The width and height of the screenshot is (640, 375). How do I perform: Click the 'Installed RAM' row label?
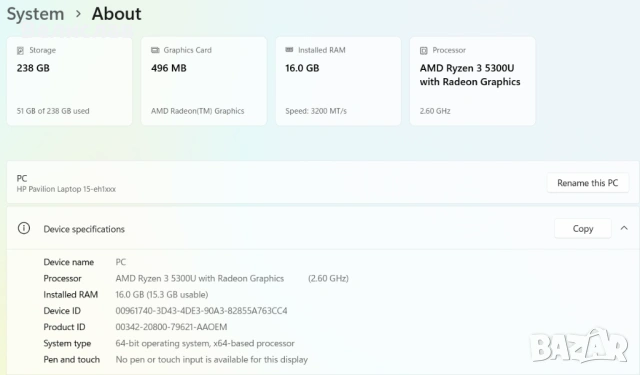click(71, 295)
